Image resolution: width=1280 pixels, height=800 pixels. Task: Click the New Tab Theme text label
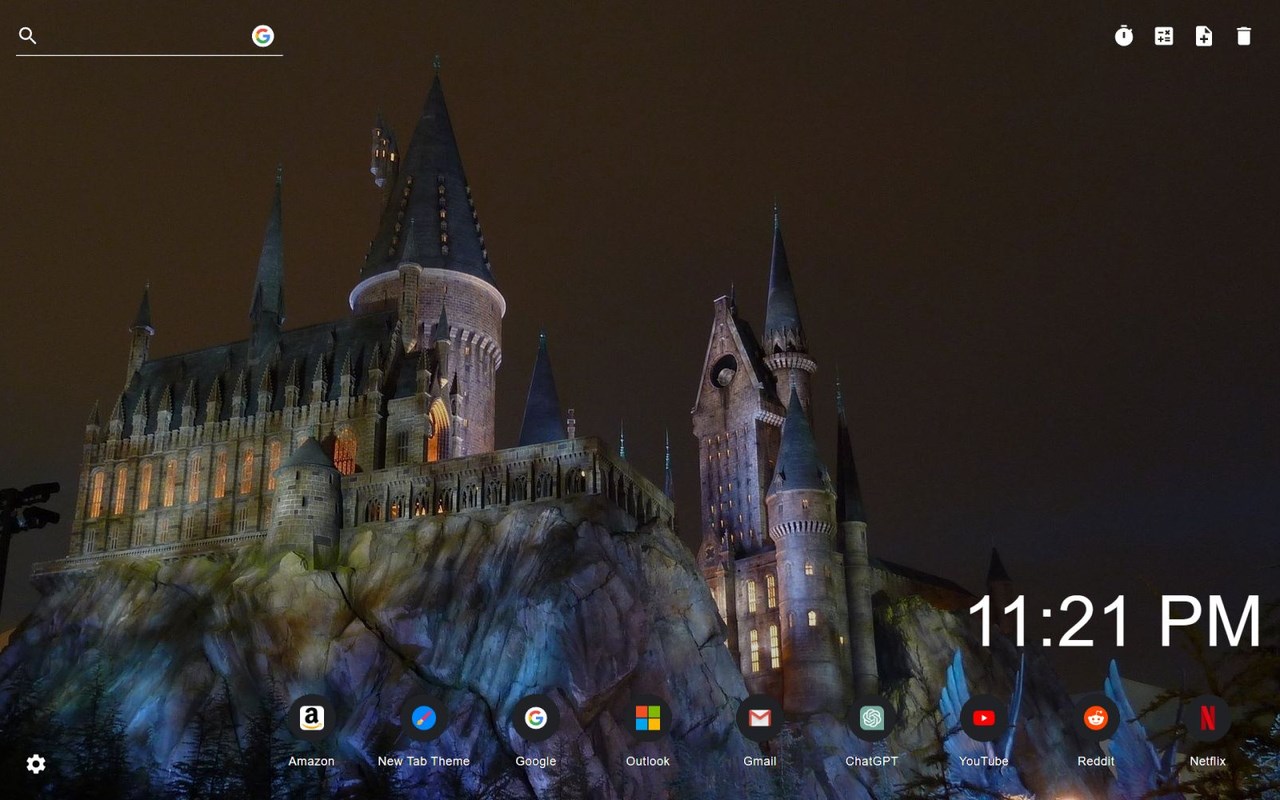pos(424,761)
